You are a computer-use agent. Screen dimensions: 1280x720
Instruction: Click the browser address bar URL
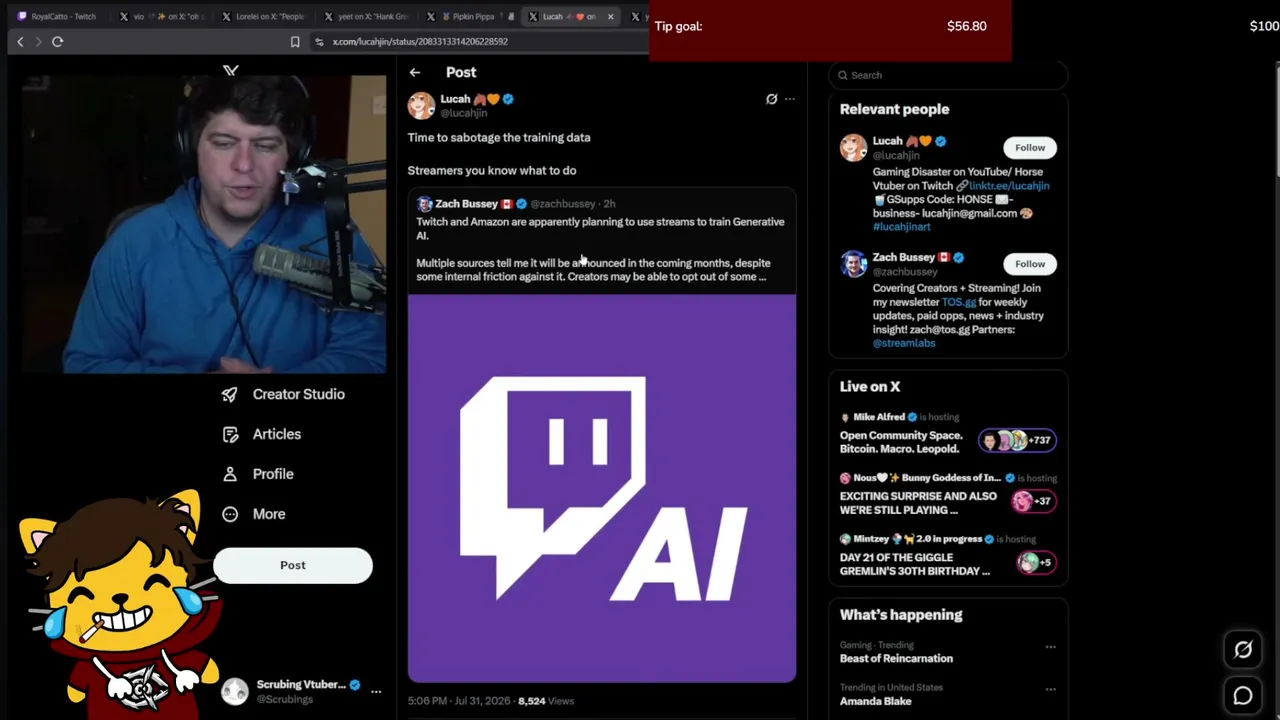click(420, 41)
